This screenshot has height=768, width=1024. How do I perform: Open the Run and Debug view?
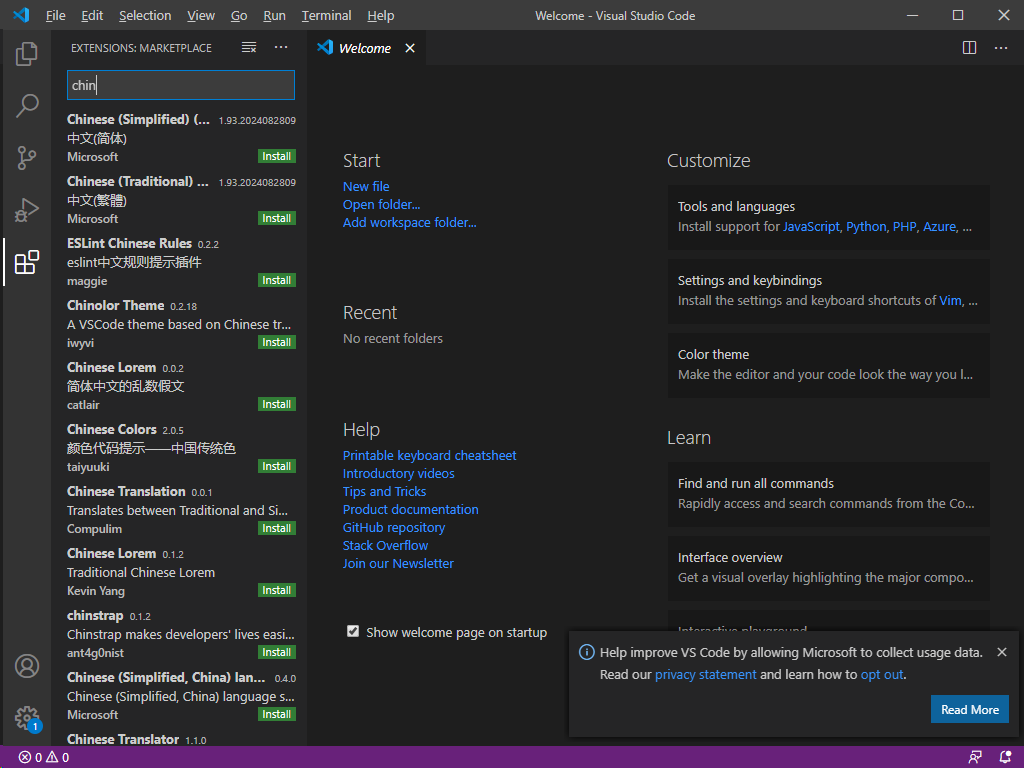[27, 210]
